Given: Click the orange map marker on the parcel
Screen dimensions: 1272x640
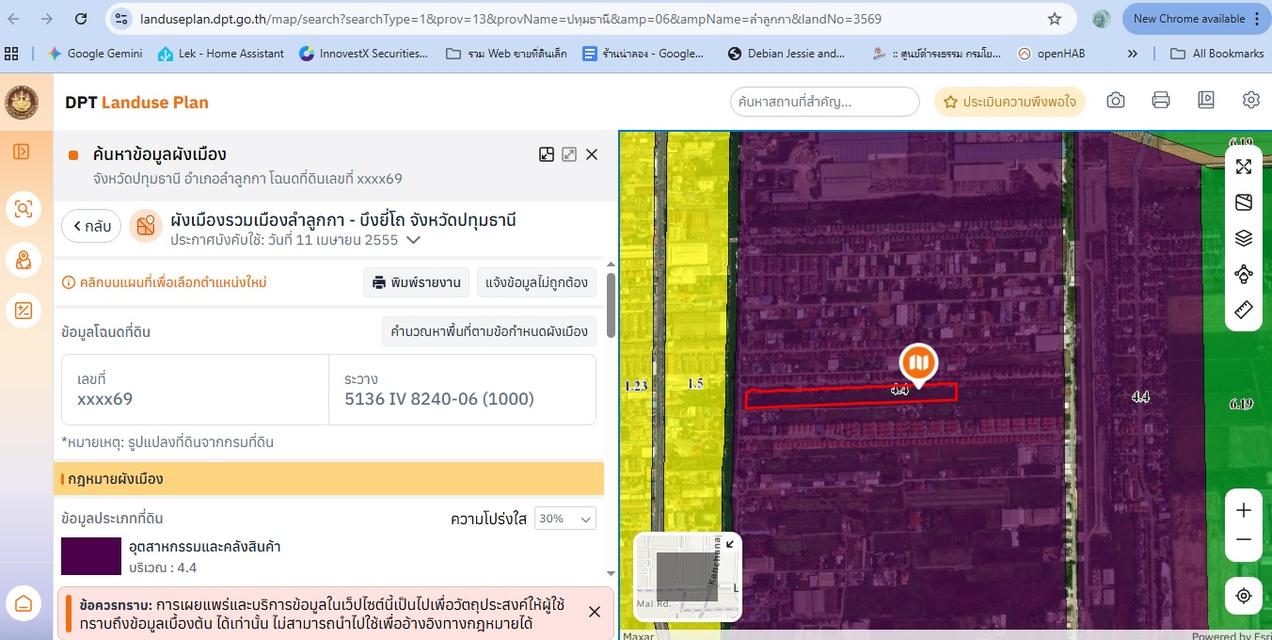Looking at the screenshot, I should click(x=917, y=365).
